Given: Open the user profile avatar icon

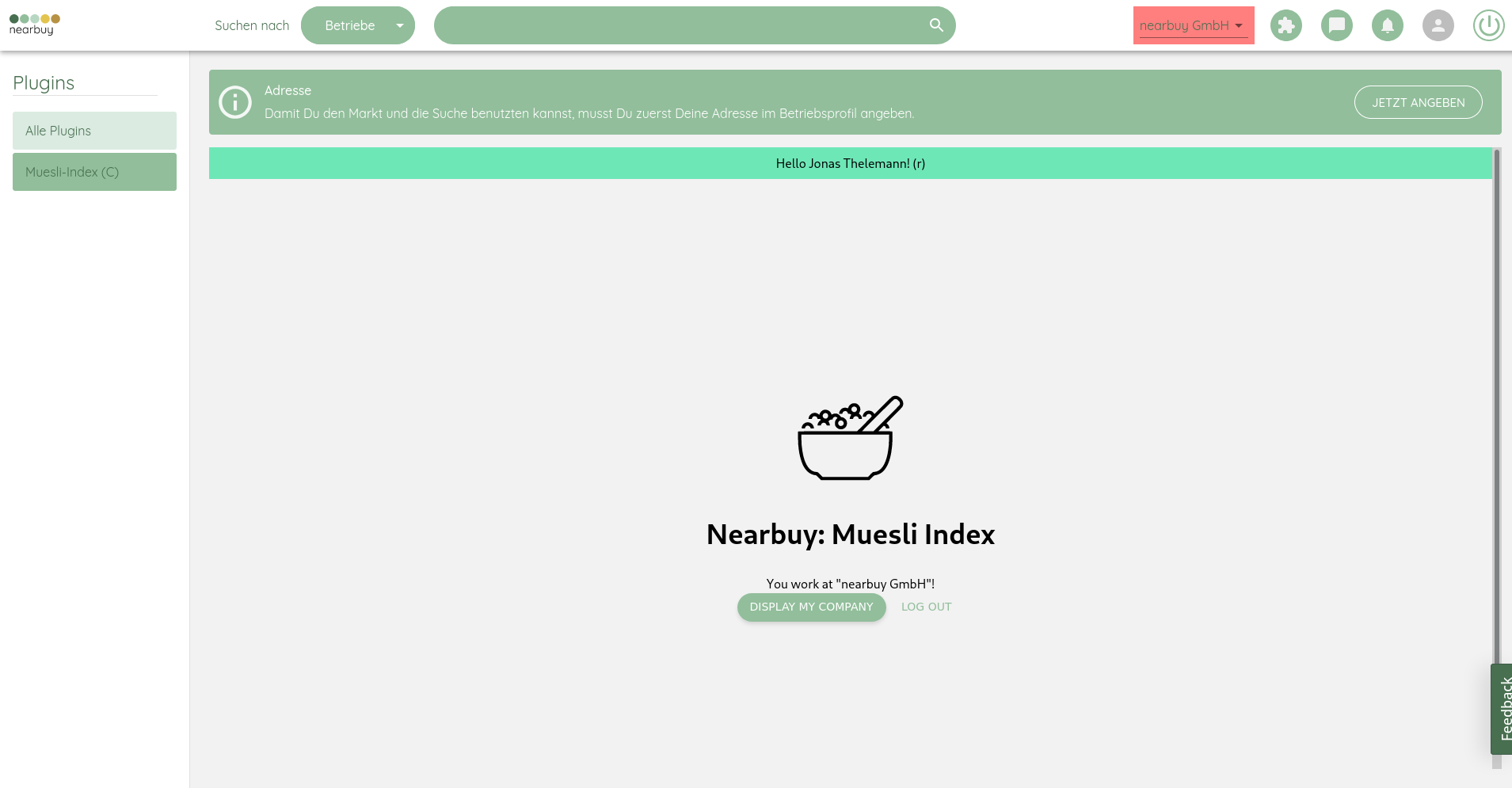Looking at the screenshot, I should (x=1438, y=25).
